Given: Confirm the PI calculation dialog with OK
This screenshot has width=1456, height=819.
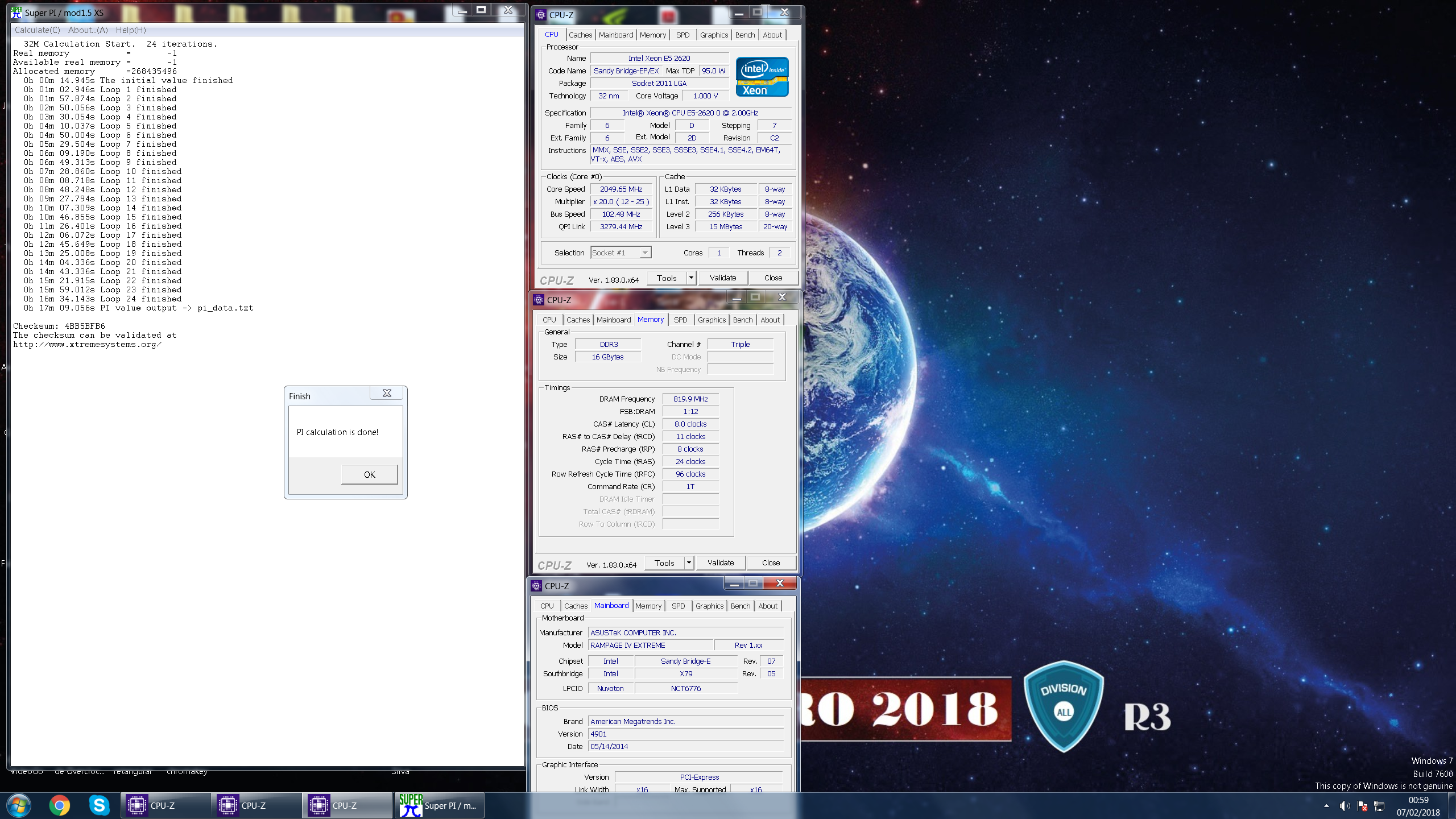Looking at the screenshot, I should point(369,474).
